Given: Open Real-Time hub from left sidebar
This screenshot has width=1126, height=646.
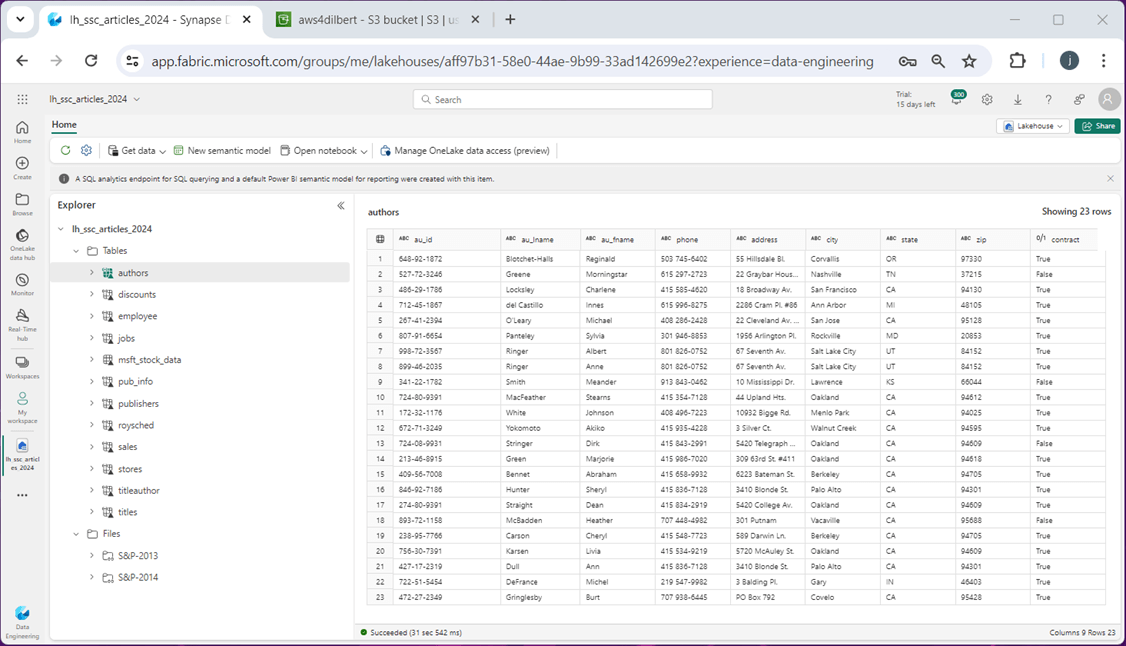Looking at the screenshot, I should click(x=22, y=322).
